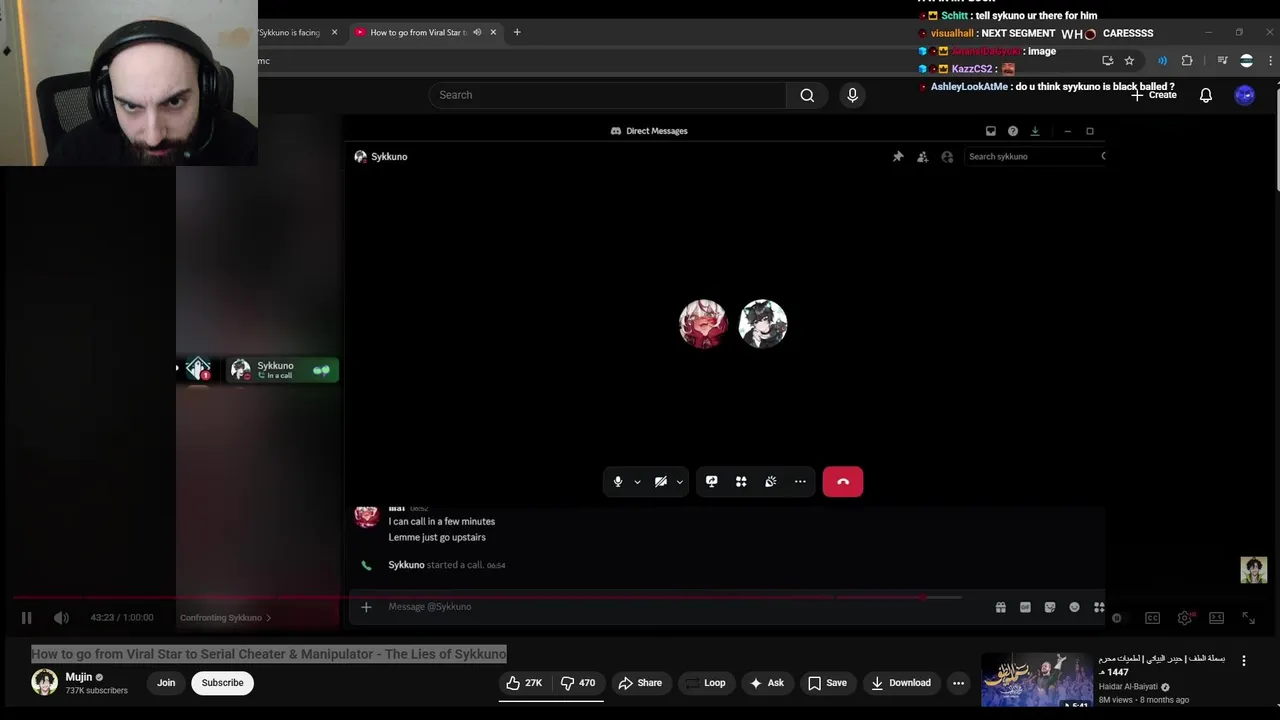Mute the microphone in the Discord call
Screen dimensions: 1280x720
tap(618, 482)
